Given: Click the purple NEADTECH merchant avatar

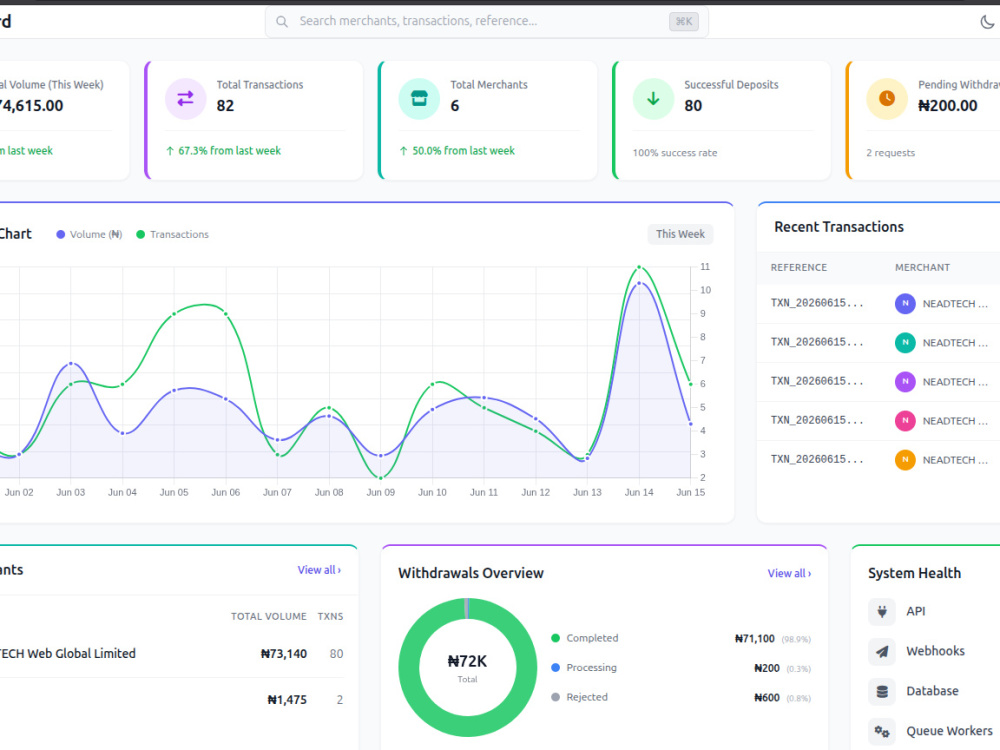Looking at the screenshot, I should coord(905,381).
